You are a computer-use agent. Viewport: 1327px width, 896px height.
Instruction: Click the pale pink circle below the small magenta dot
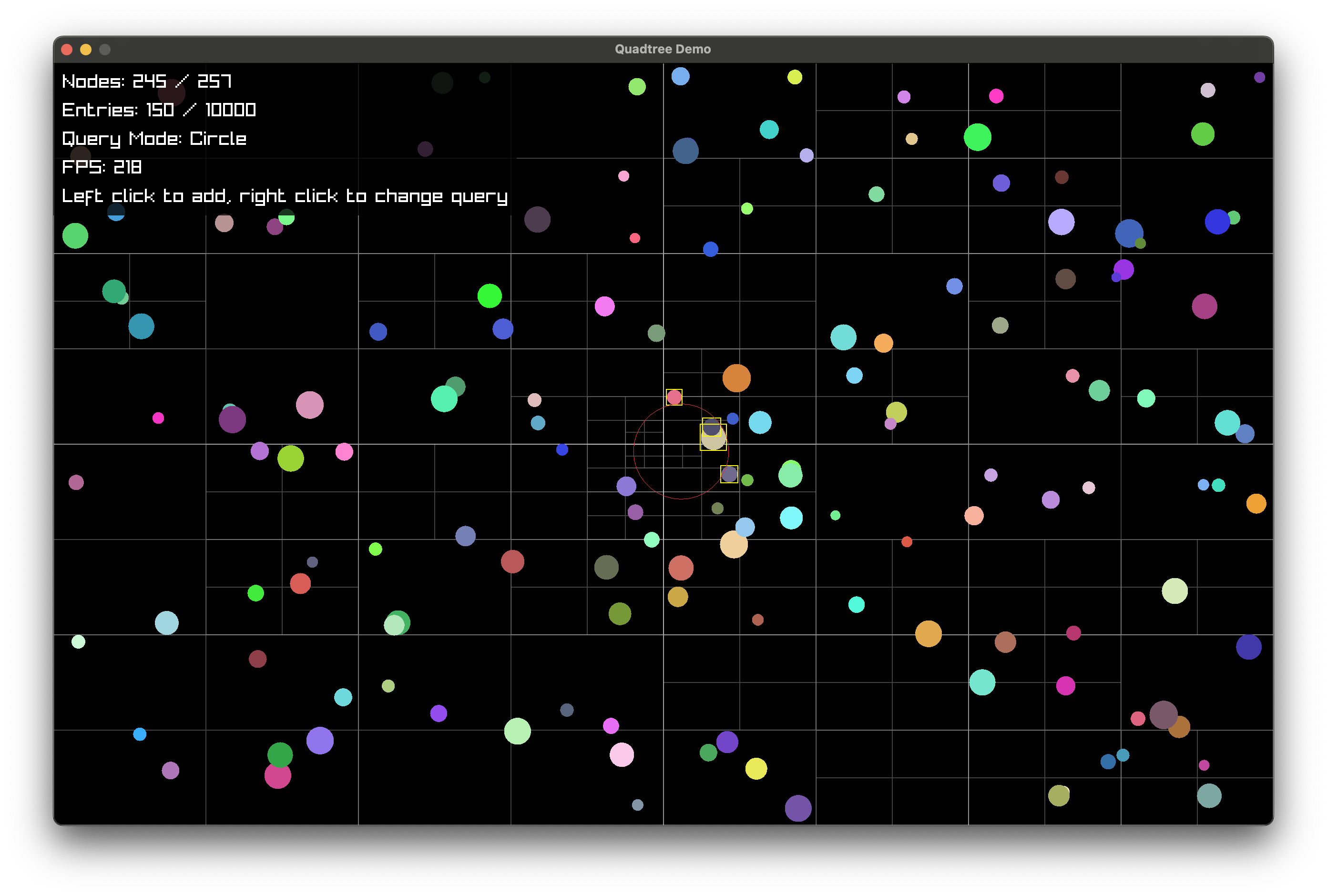[x=621, y=754]
